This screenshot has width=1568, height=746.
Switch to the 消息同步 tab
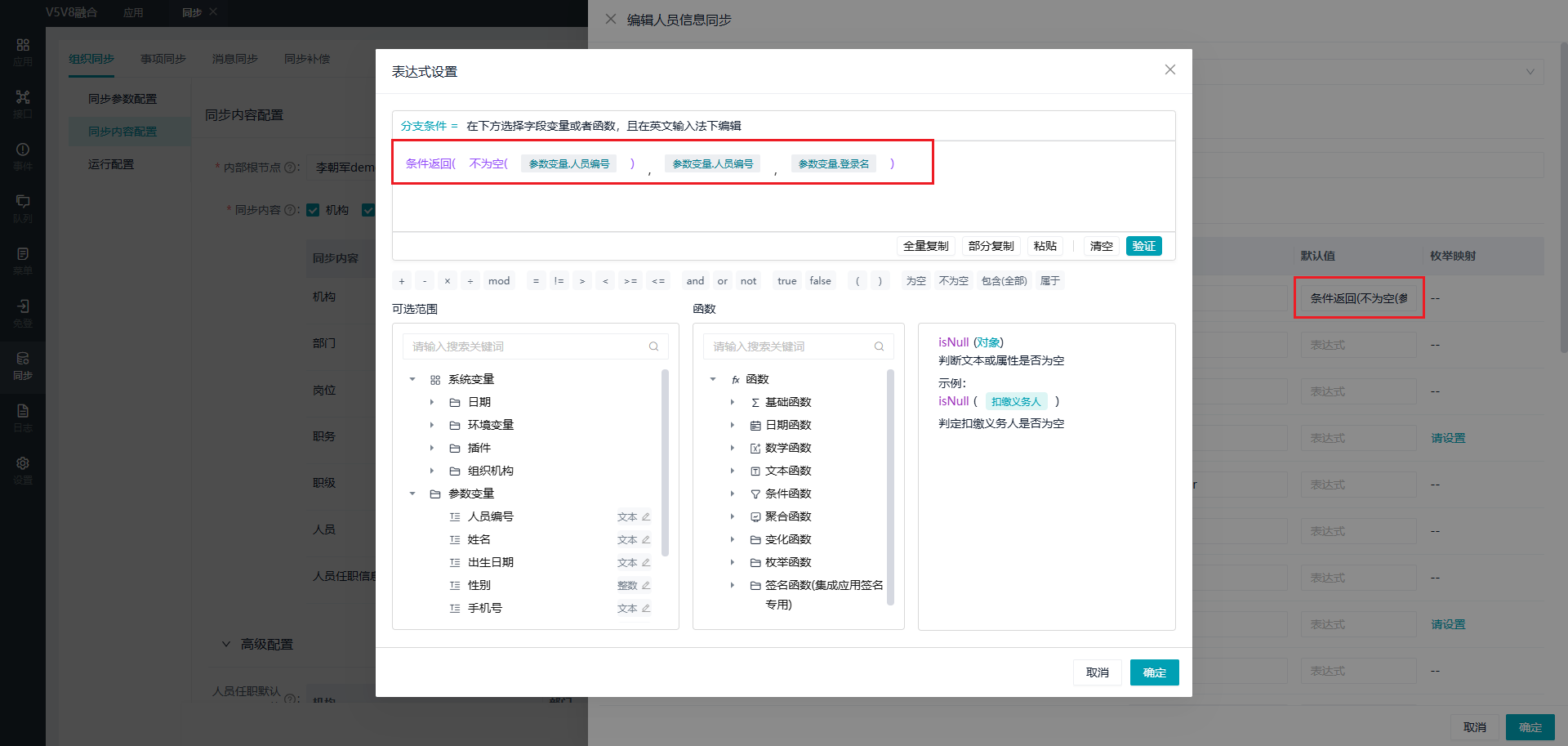(x=235, y=59)
